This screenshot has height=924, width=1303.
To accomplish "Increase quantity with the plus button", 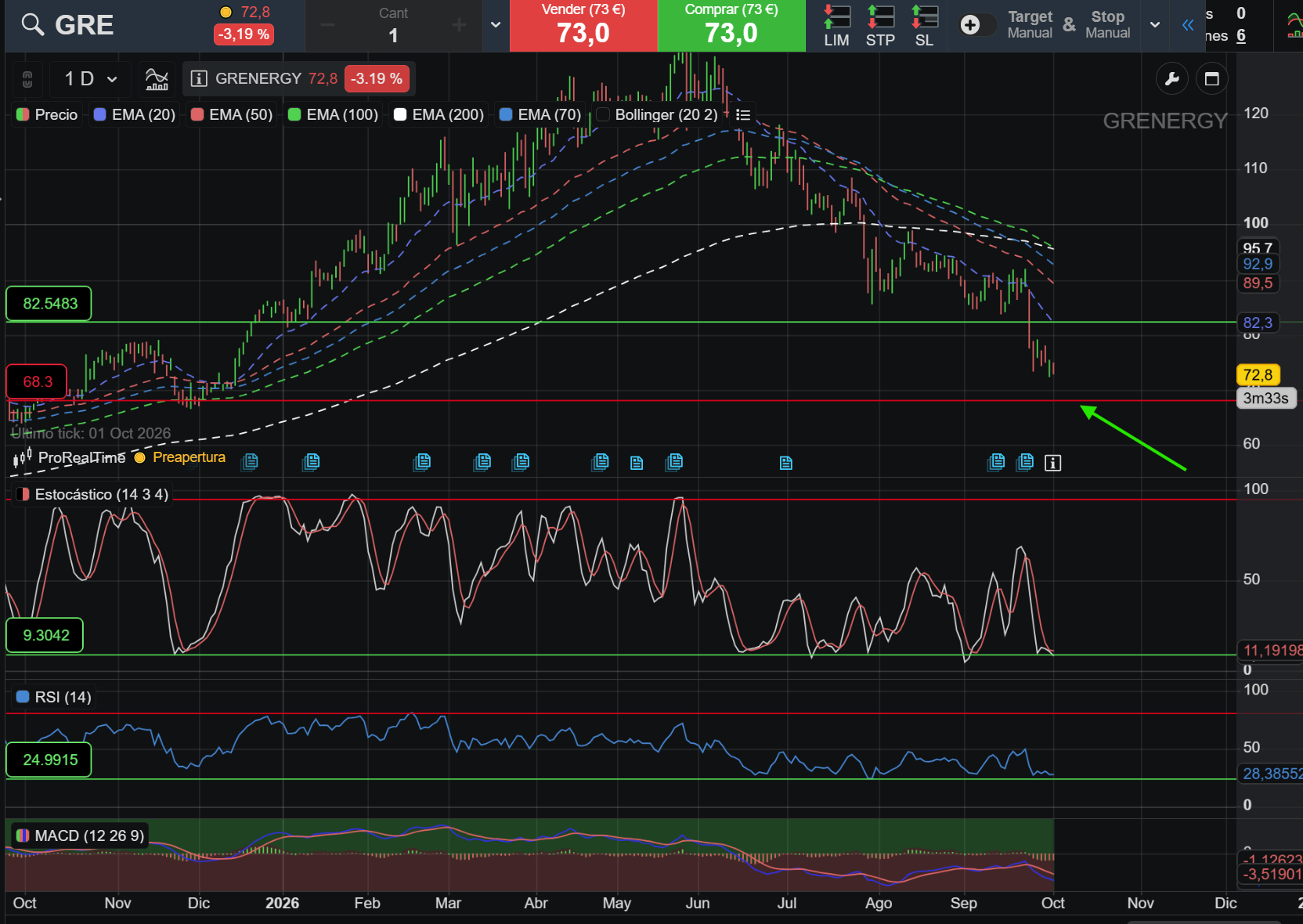I will coord(459,26).
